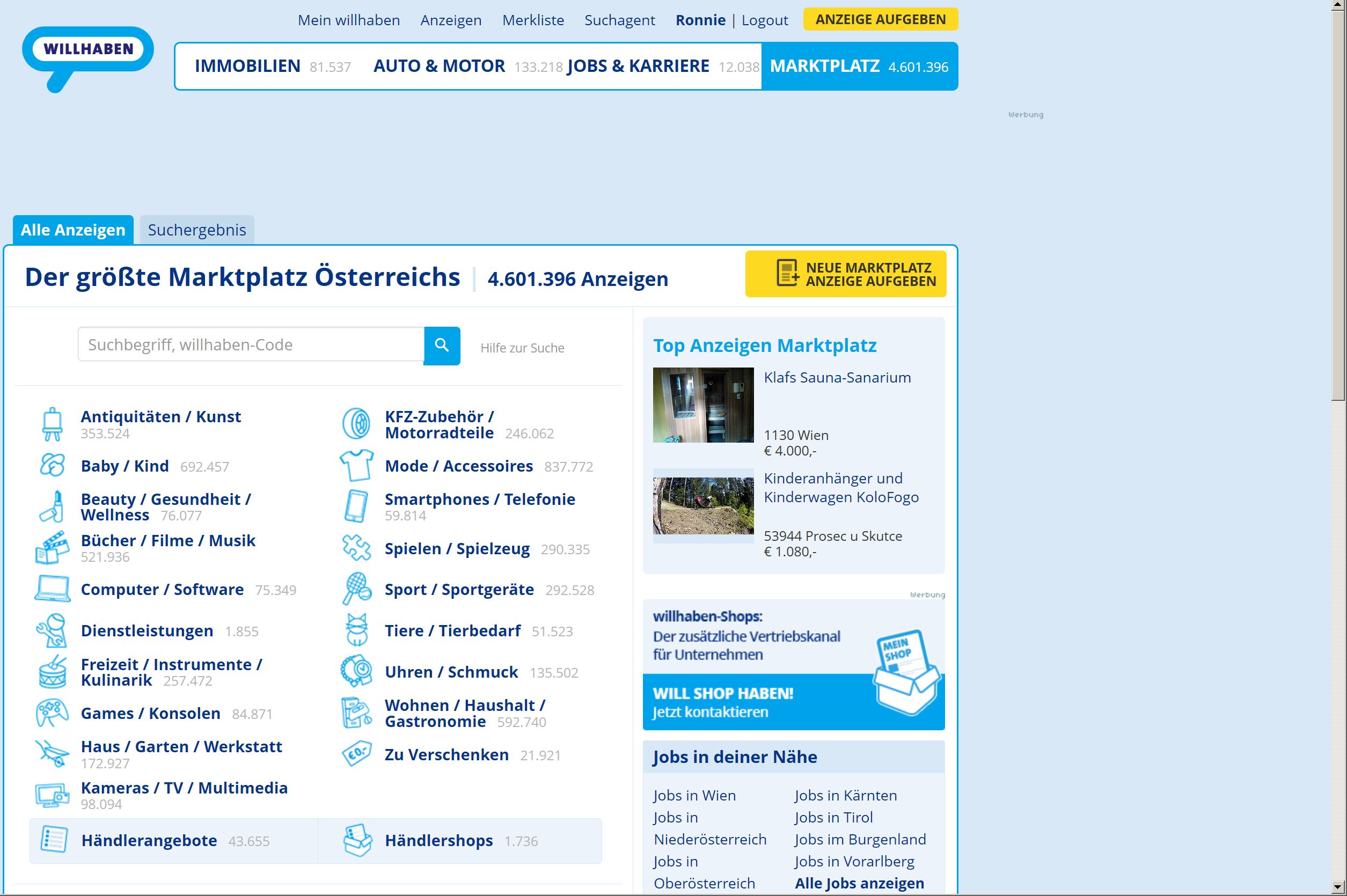This screenshot has width=1347, height=896.
Task: Open the Merkliste link
Action: tap(532, 20)
